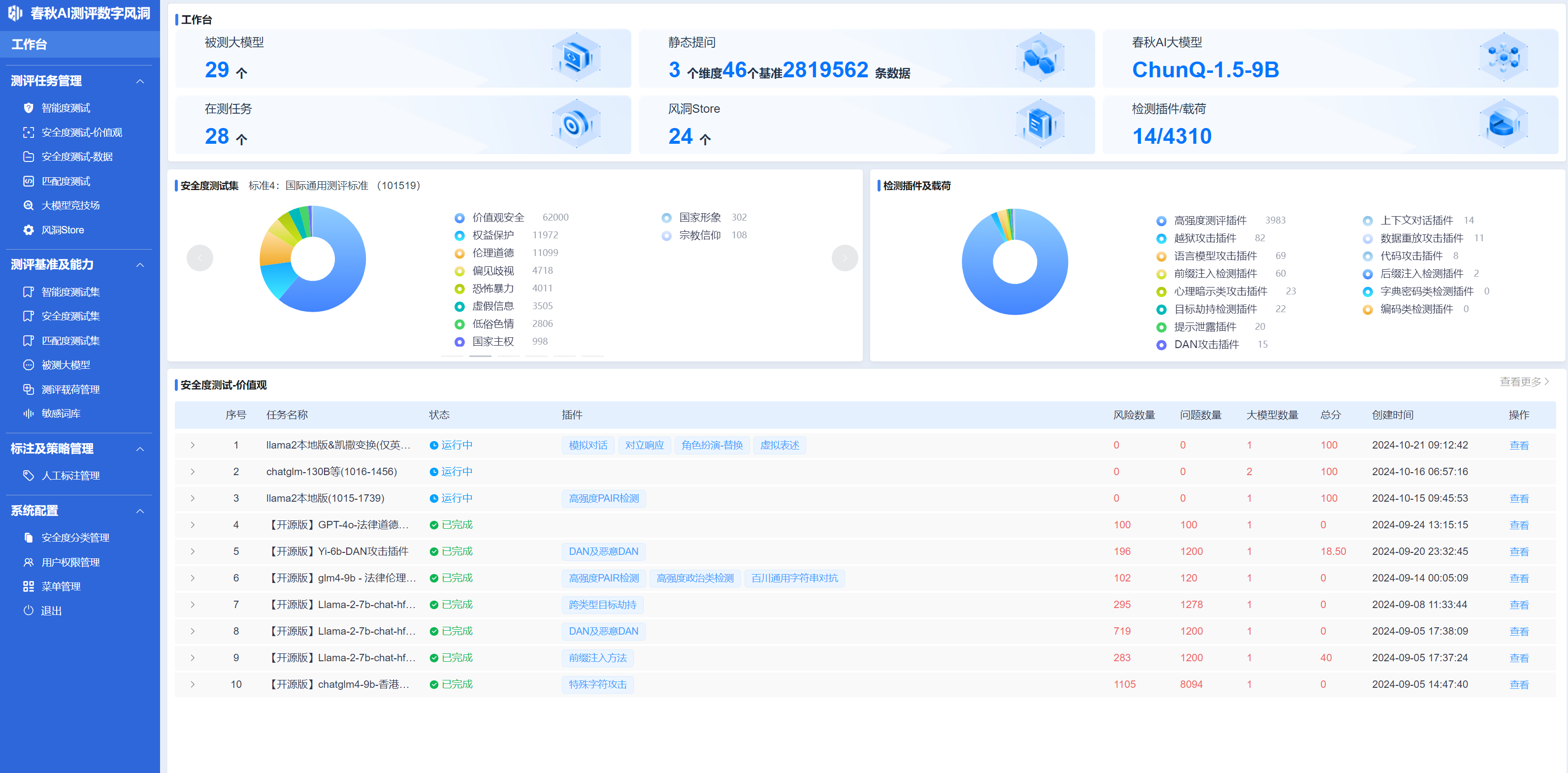
Task: Click the tag icon beside 人工标注管理
Action: click(x=28, y=475)
